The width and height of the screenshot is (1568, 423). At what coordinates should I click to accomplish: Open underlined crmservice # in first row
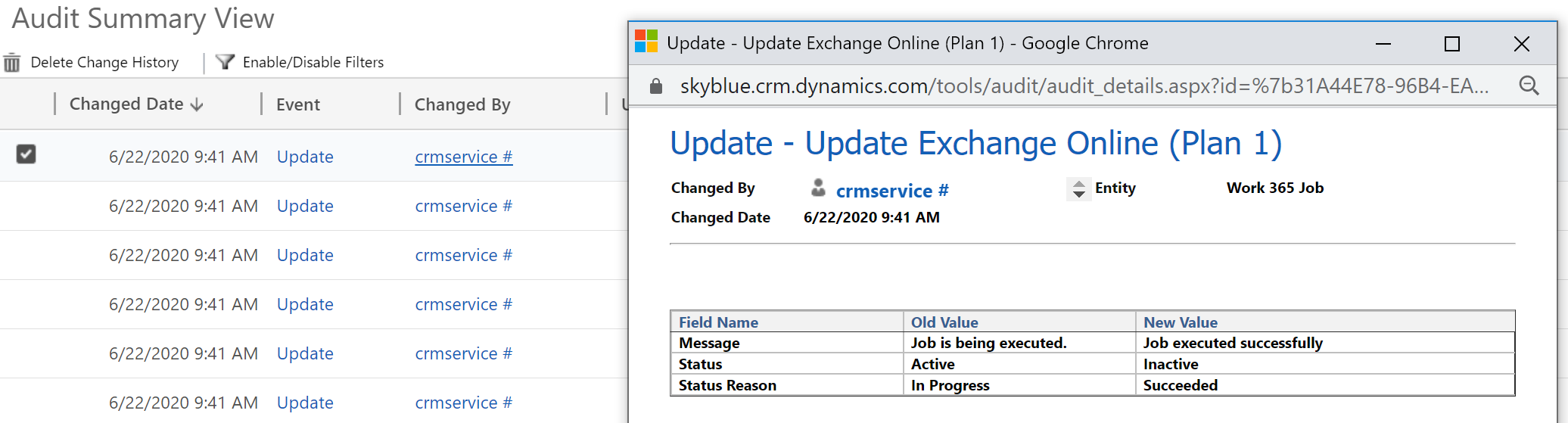point(464,157)
